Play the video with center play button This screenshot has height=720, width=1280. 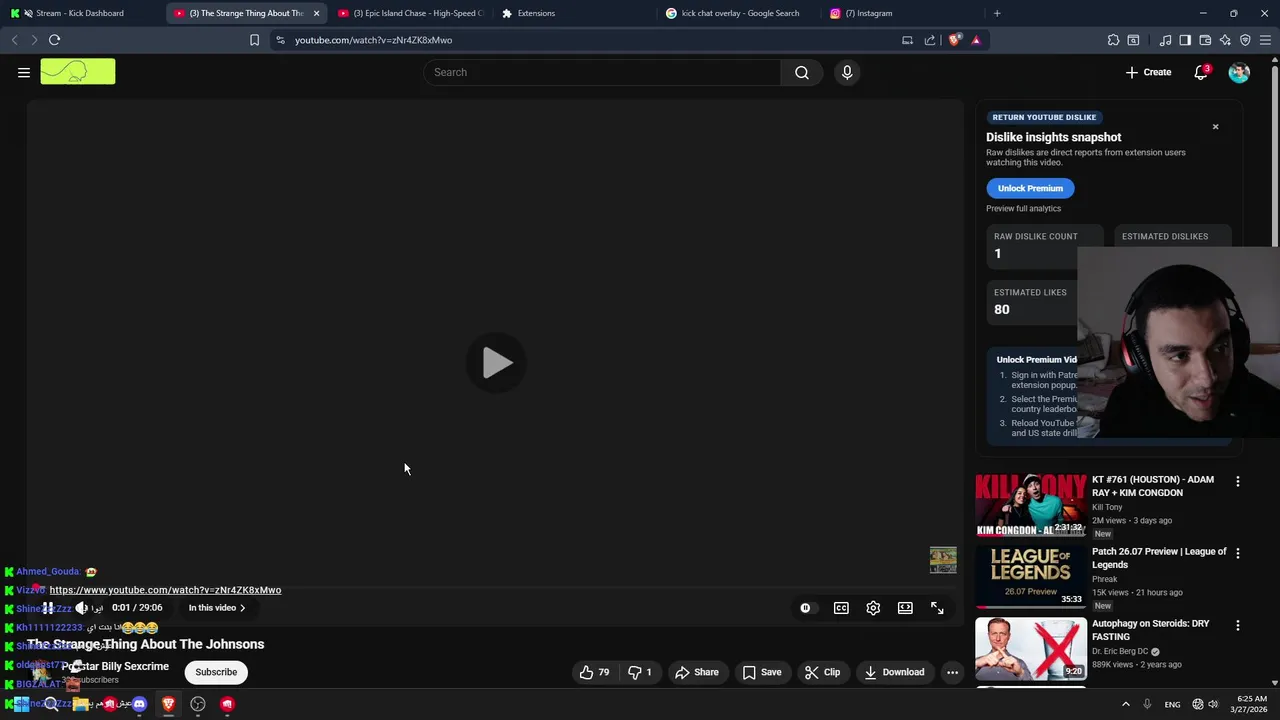point(496,363)
